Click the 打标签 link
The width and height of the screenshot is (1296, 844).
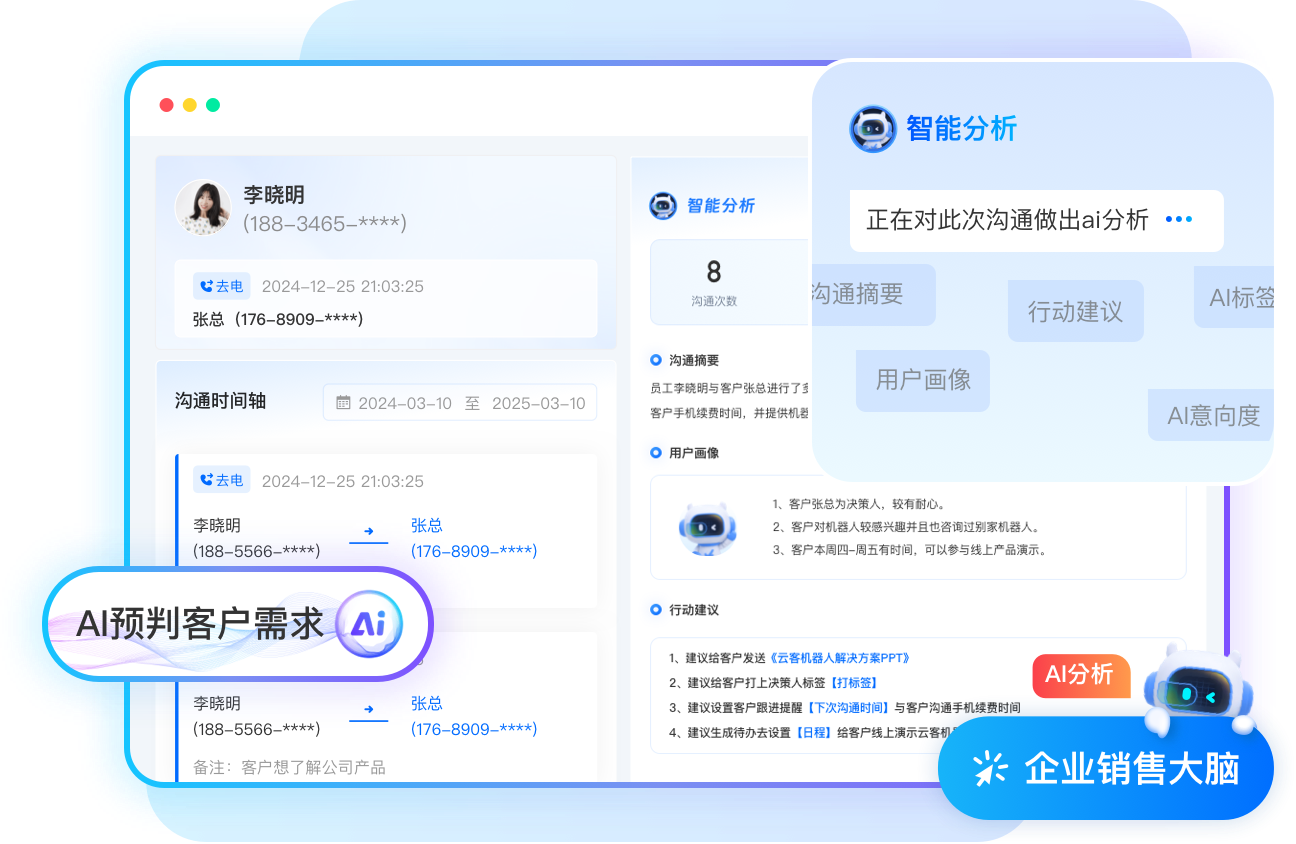[854, 683]
